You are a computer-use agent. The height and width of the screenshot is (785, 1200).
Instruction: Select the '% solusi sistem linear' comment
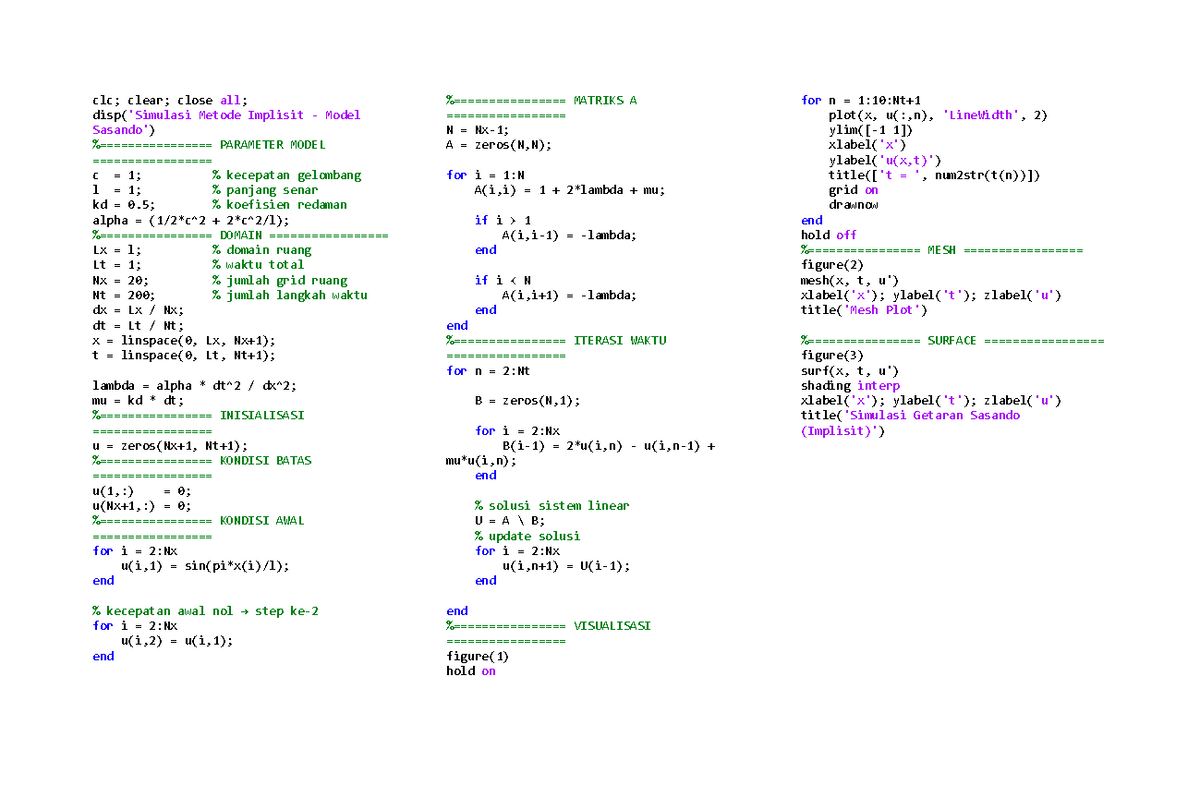552,505
